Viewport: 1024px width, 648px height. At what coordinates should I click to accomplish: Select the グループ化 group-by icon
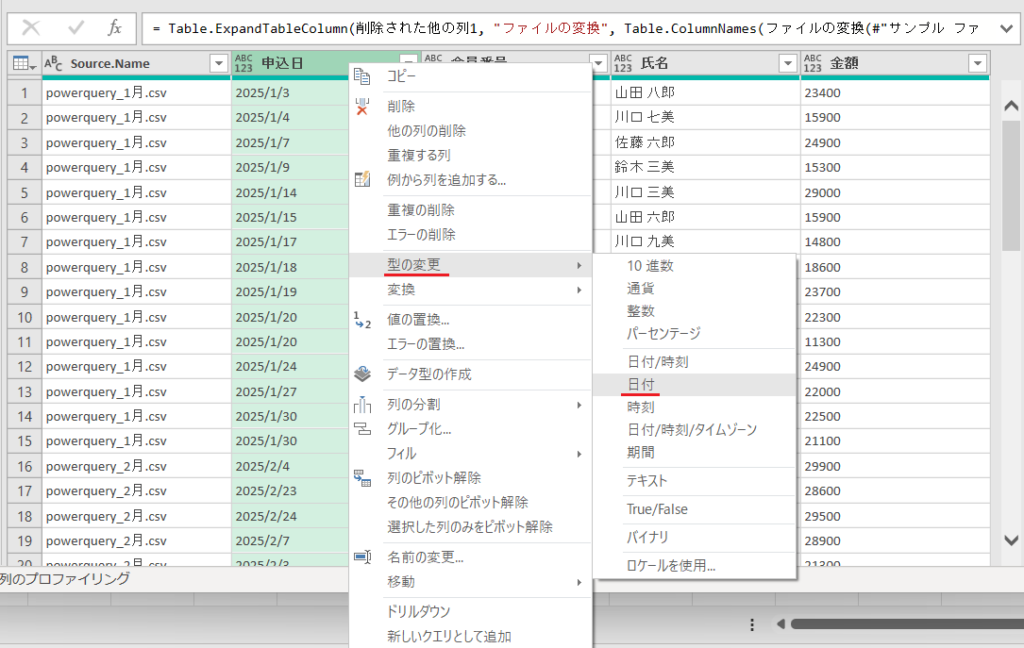tap(362, 429)
